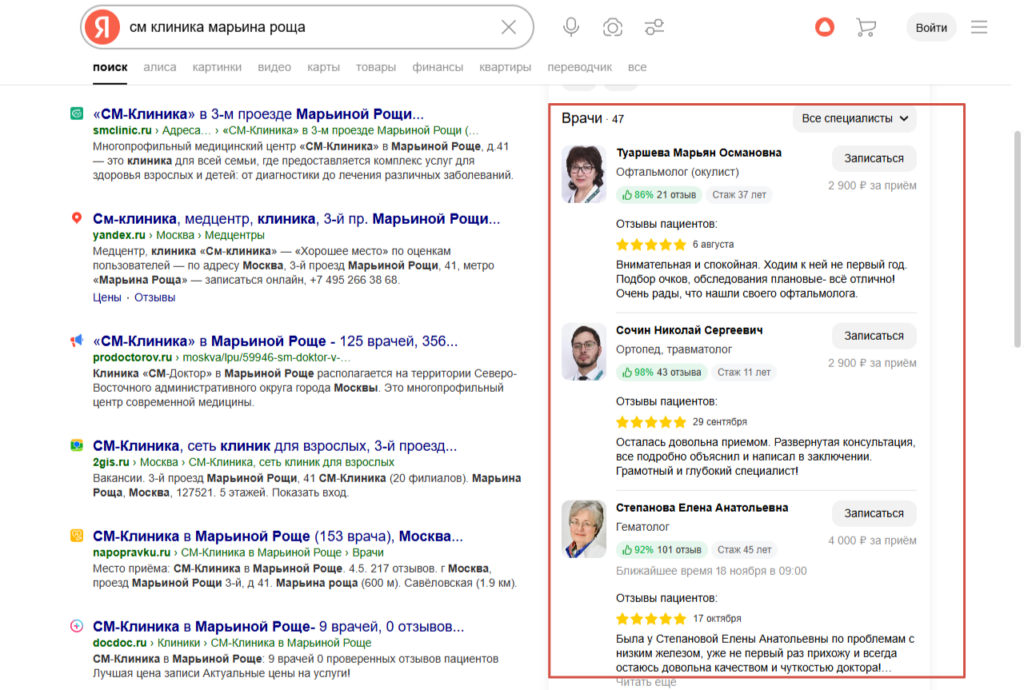Switch to the переводчик tab

[579, 67]
